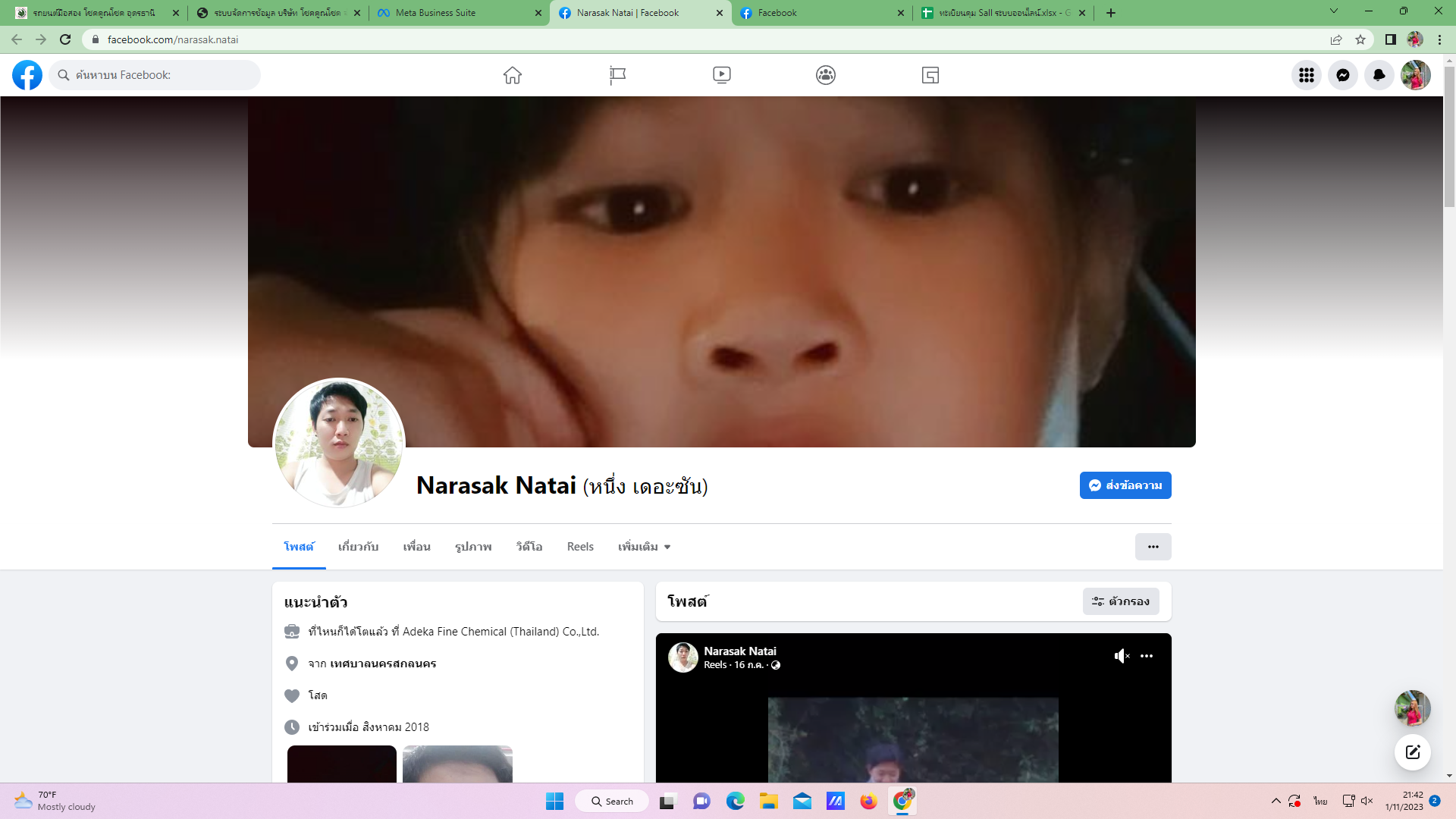Open Facebook Home feed icon
1456x819 pixels.
[513, 75]
